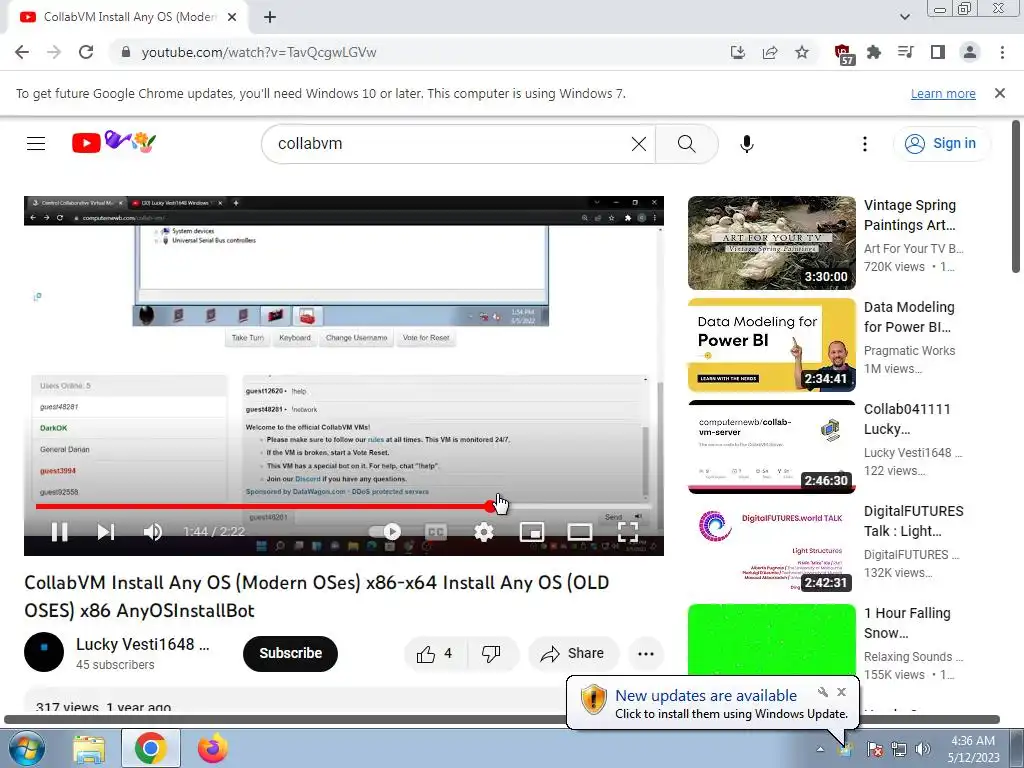Go back to the previous page
The width and height of the screenshot is (1024, 768).
(x=22, y=52)
